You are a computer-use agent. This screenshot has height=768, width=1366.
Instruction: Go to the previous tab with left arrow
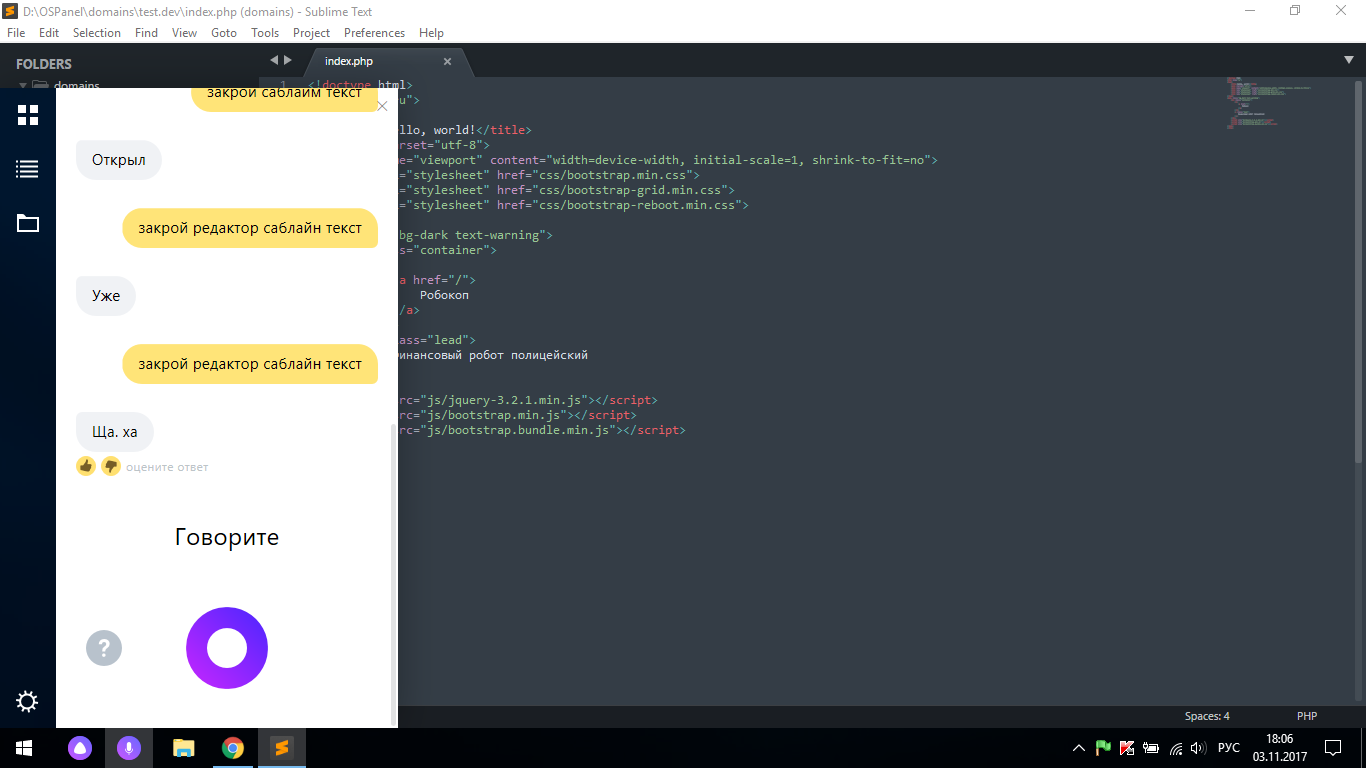pos(274,60)
